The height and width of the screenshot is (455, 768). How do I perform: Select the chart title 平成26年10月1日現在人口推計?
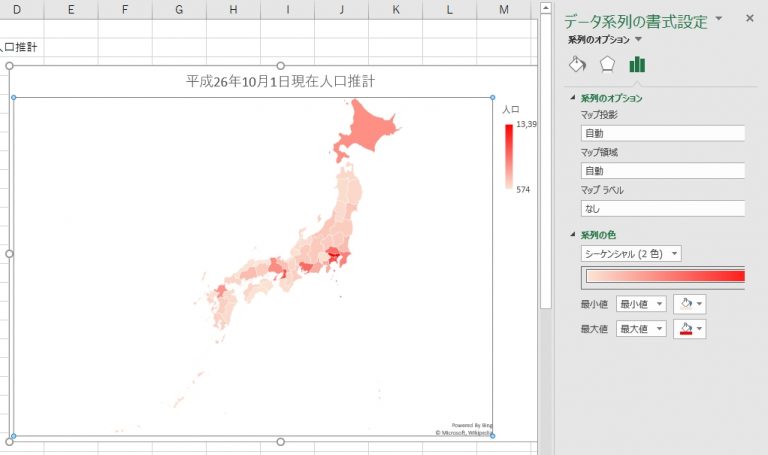click(x=281, y=81)
